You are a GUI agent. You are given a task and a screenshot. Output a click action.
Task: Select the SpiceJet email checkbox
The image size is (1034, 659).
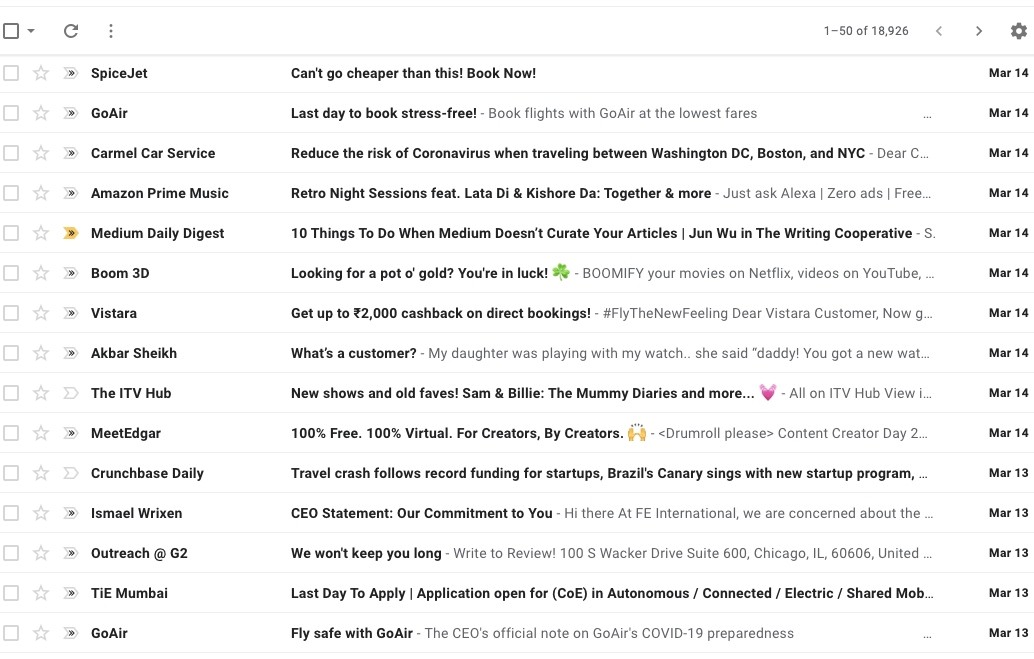click(x=11, y=73)
